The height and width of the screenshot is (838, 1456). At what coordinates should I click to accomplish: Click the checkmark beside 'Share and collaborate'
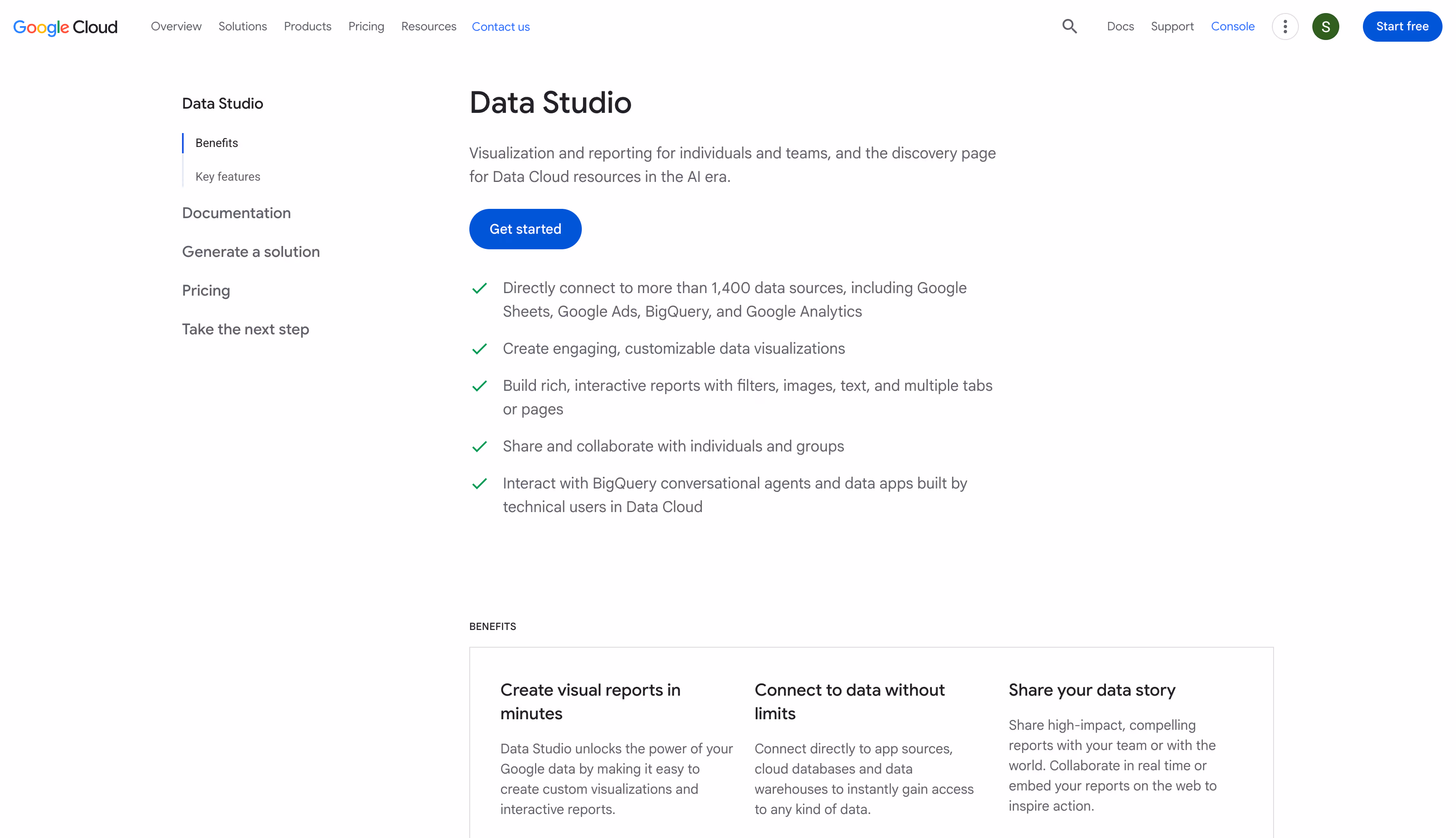[x=479, y=447]
